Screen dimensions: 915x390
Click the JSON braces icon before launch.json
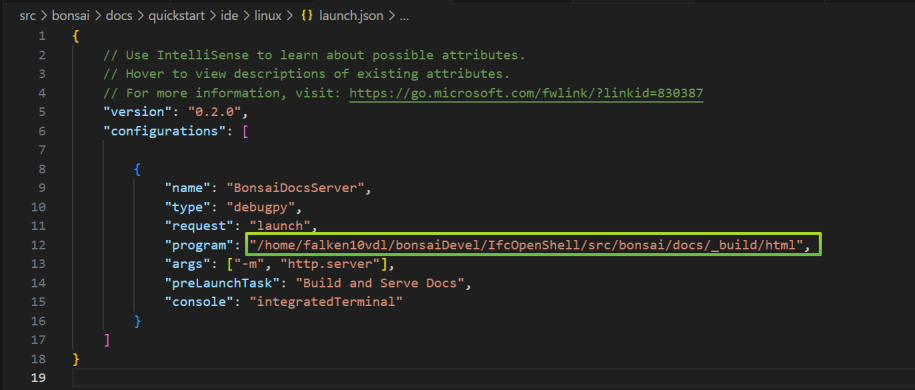point(307,16)
